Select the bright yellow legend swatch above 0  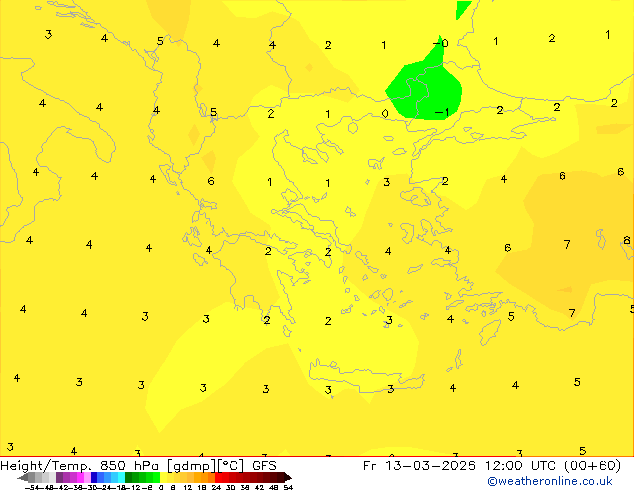tap(163, 478)
